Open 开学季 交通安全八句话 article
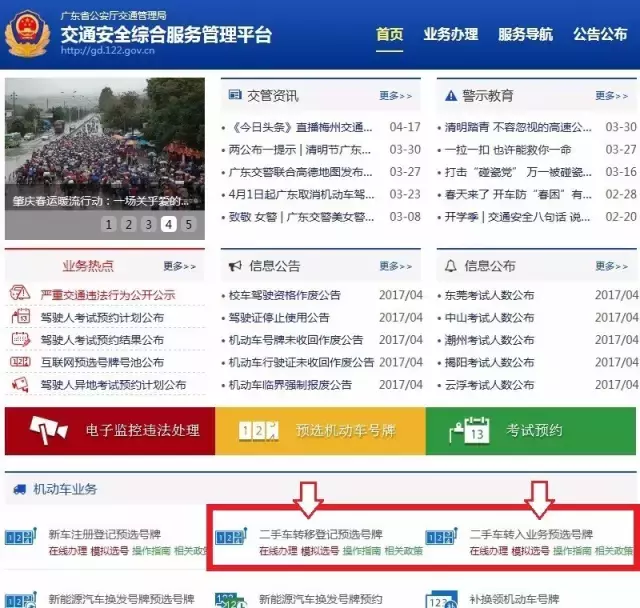640x608 pixels. pos(517,217)
